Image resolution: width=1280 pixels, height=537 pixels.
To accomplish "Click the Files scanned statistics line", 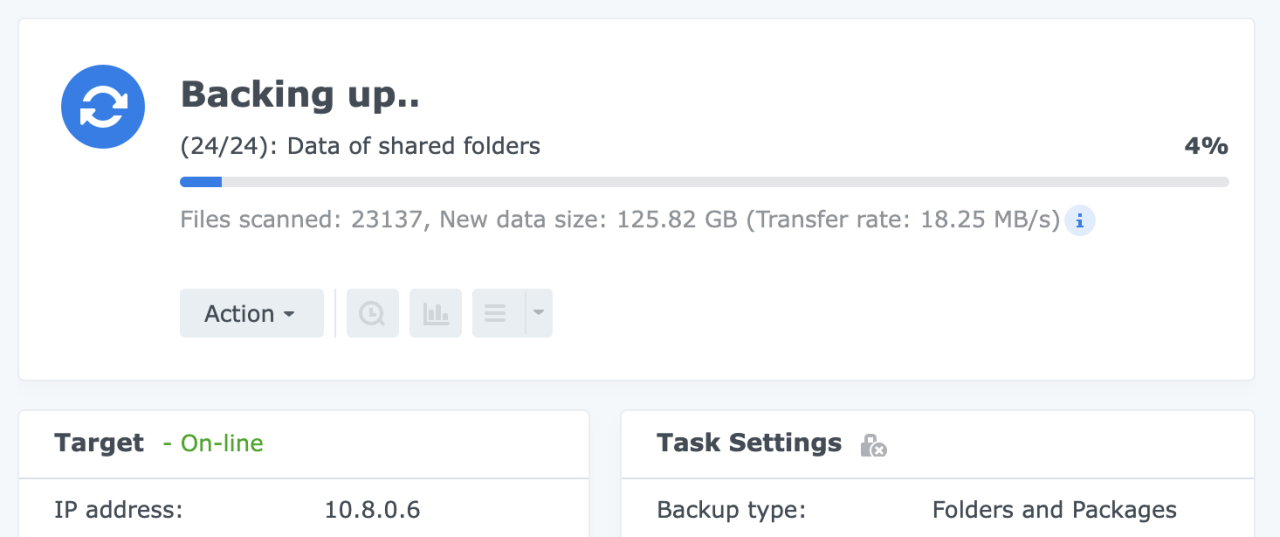I will (x=620, y=220).
